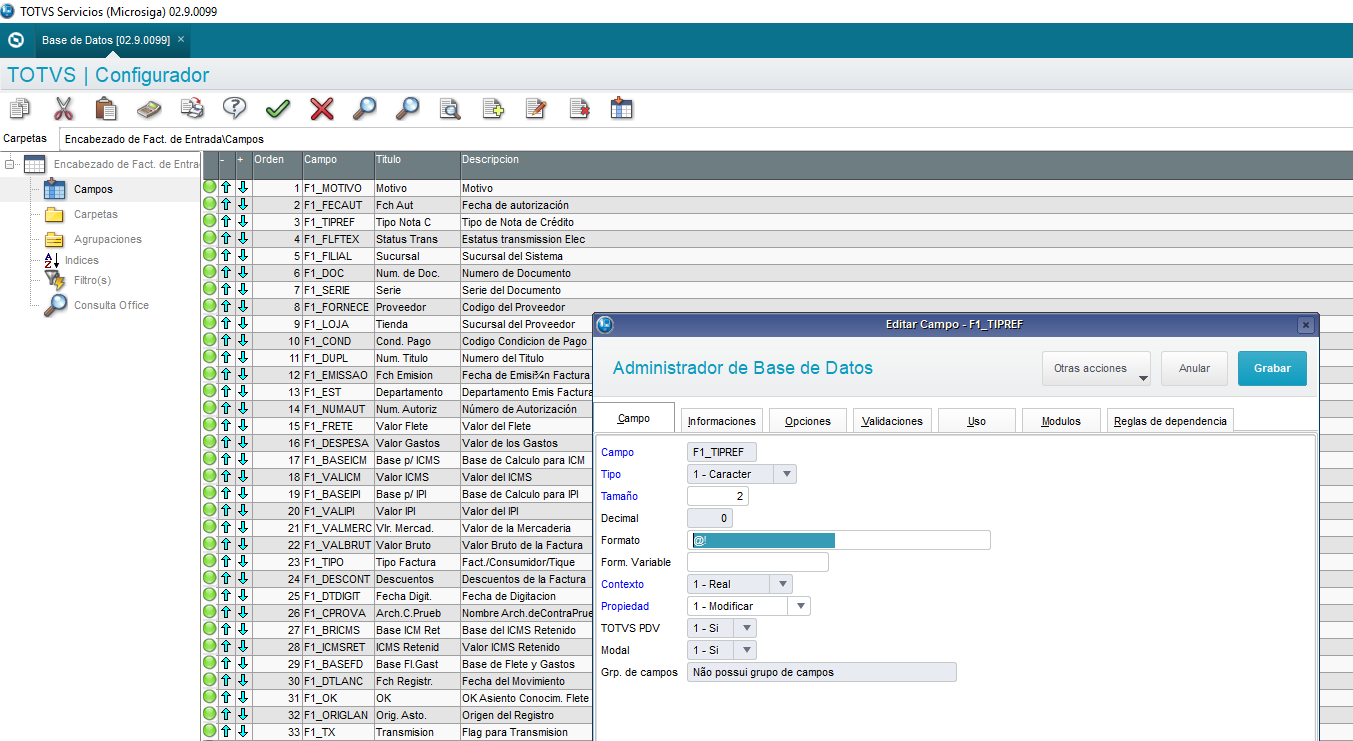Click the red X cancel icon
The width and height of the screenshot is (1353, 741).
321,108
